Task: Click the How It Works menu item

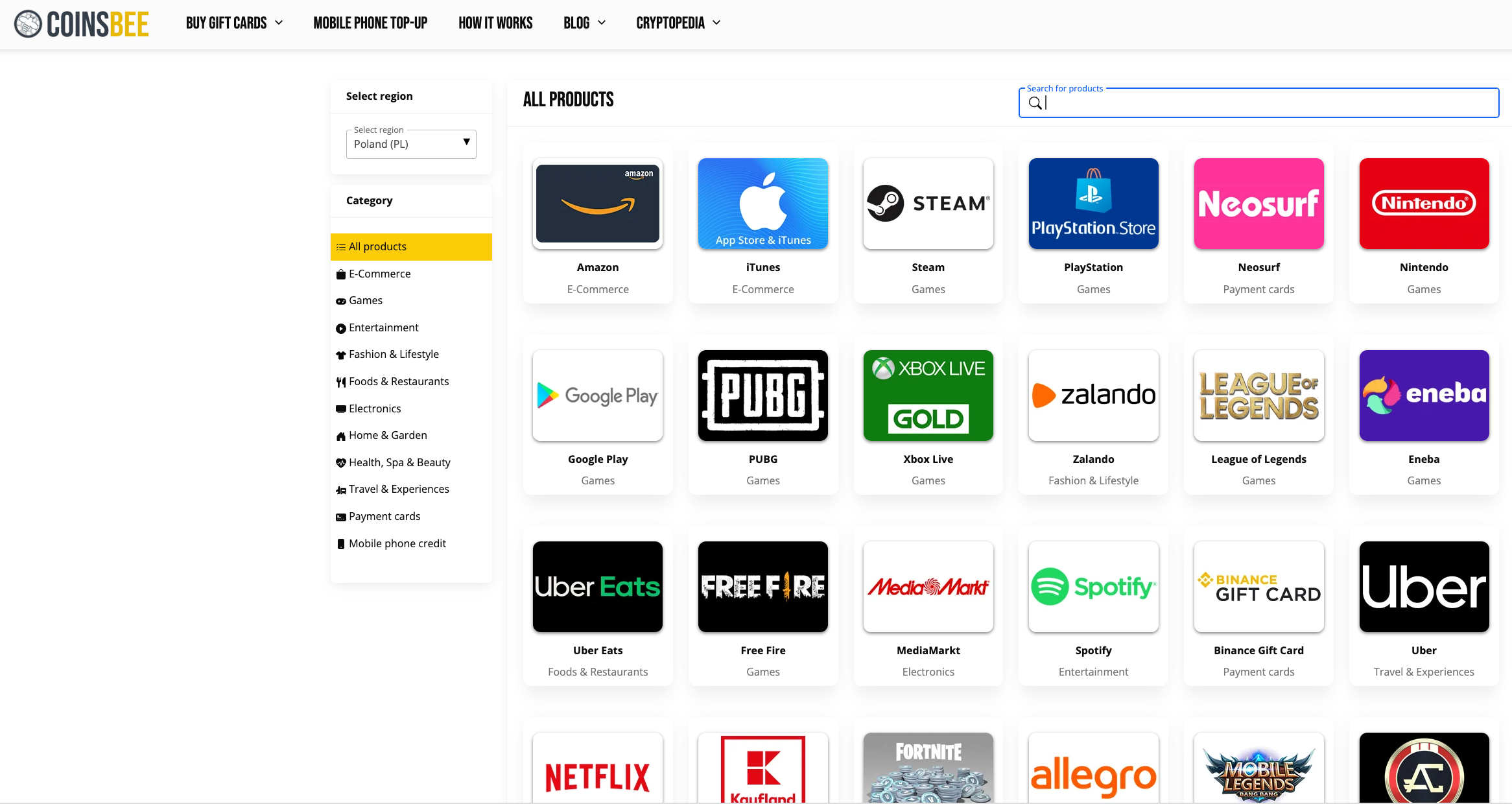Action: (494, 22)
